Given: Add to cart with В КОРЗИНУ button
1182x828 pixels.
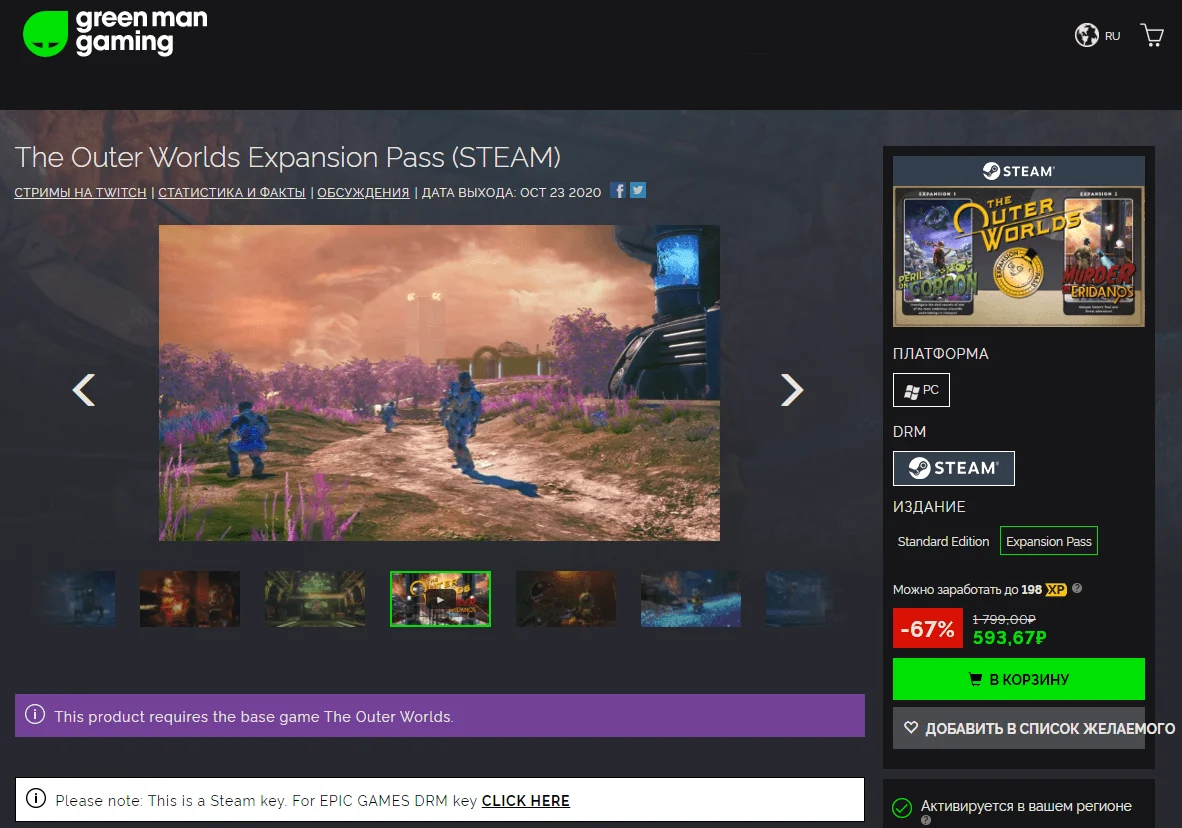Looking at the screenshot, I should pyautogui.click(x=1018, y=679).
